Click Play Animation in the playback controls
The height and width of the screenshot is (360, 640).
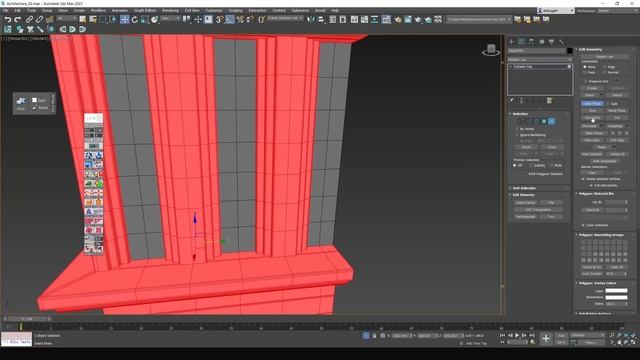point(517,335)
